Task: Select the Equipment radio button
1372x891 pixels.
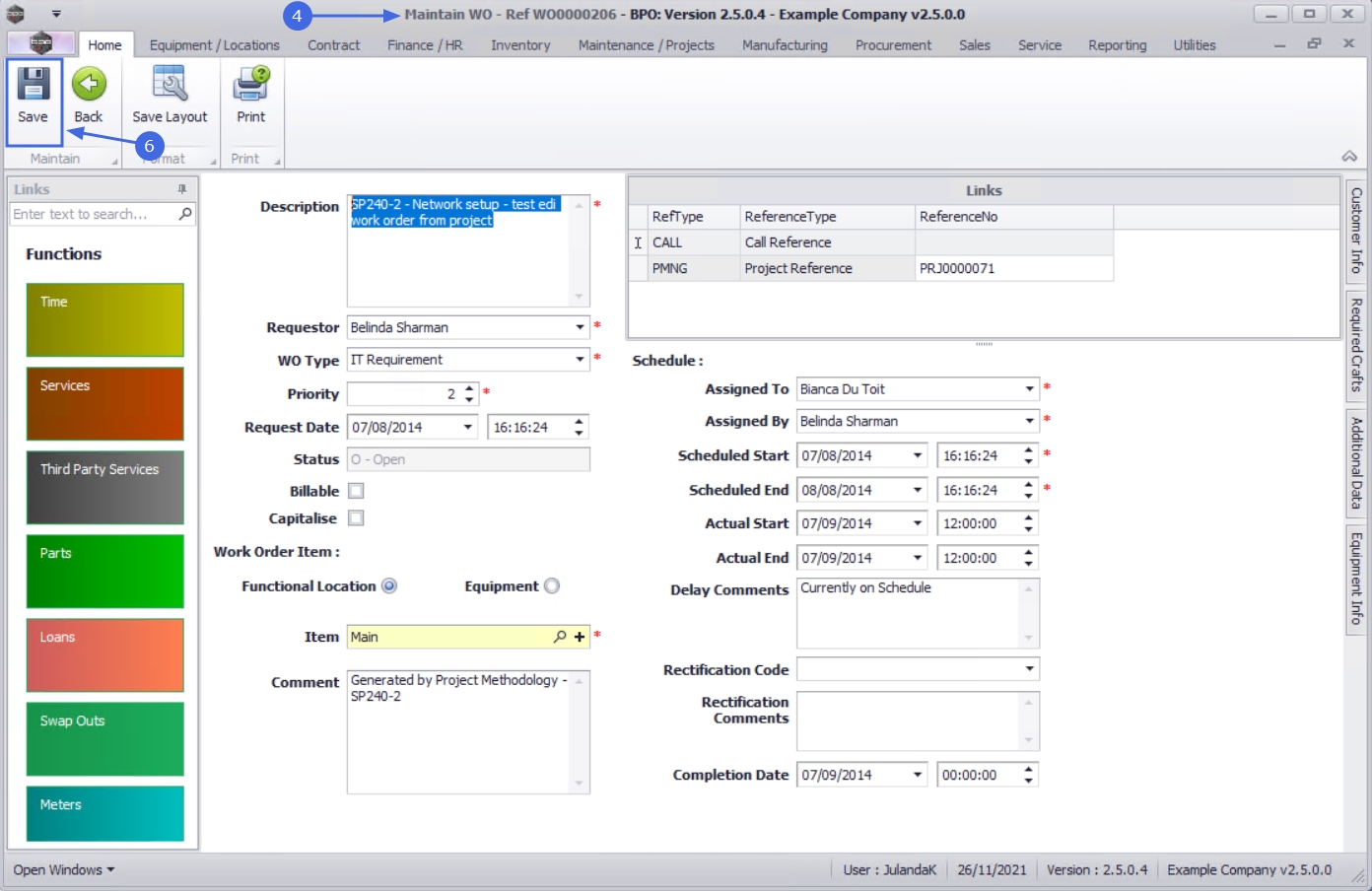Action: coord(552,586)
